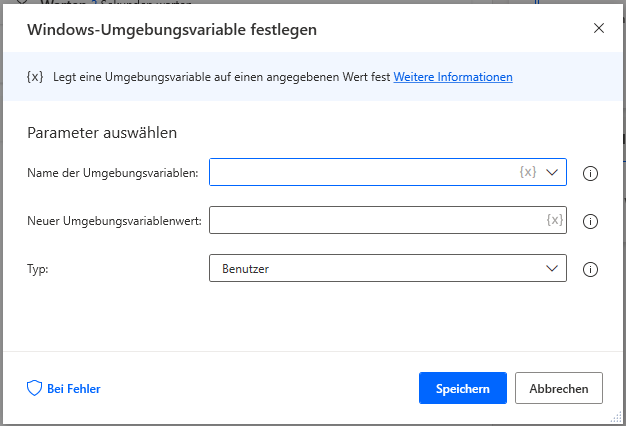The height and width of the screenshot is (426, 626).
Task: Show info for Neuer Umgebungsvariablenwert
Action: tap(590, 221)
